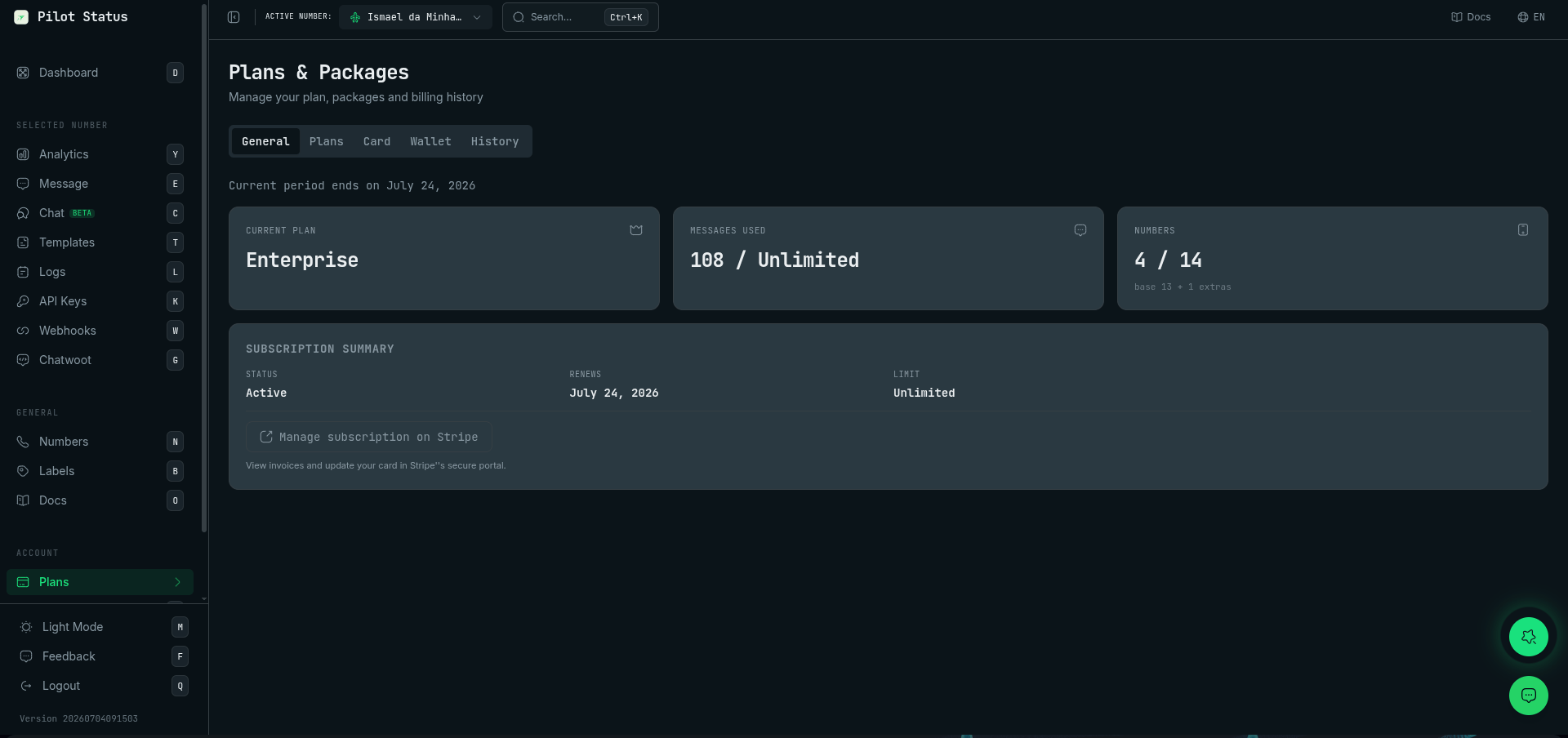Click the globe EN language icon
1568x738 pixels.
(x=1523, y=17)
